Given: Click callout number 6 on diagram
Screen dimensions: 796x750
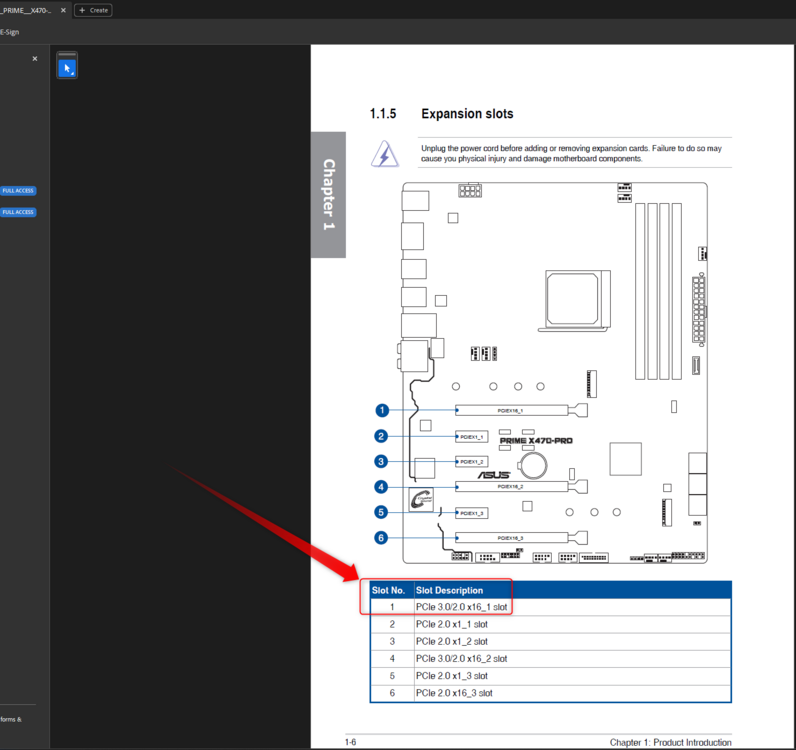Looking at the screenshot, I should click(x=381, y=538).
